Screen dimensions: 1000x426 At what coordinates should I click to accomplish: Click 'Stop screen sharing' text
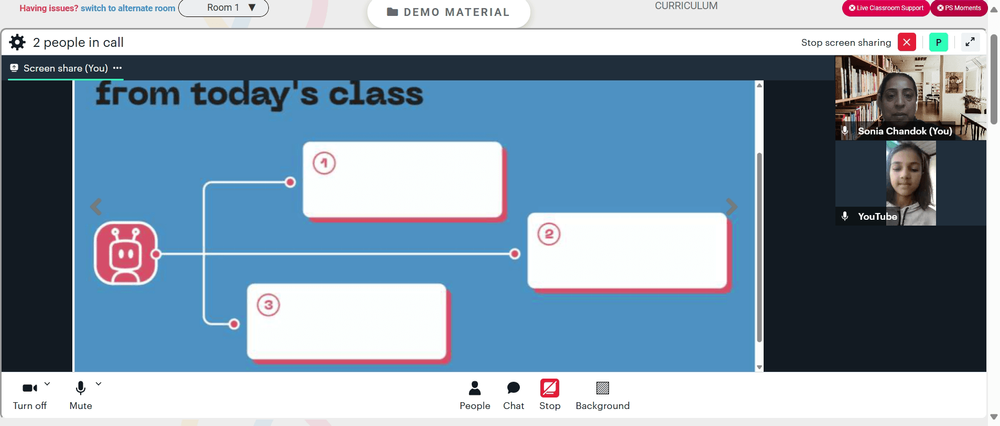[x=846, y=43]
